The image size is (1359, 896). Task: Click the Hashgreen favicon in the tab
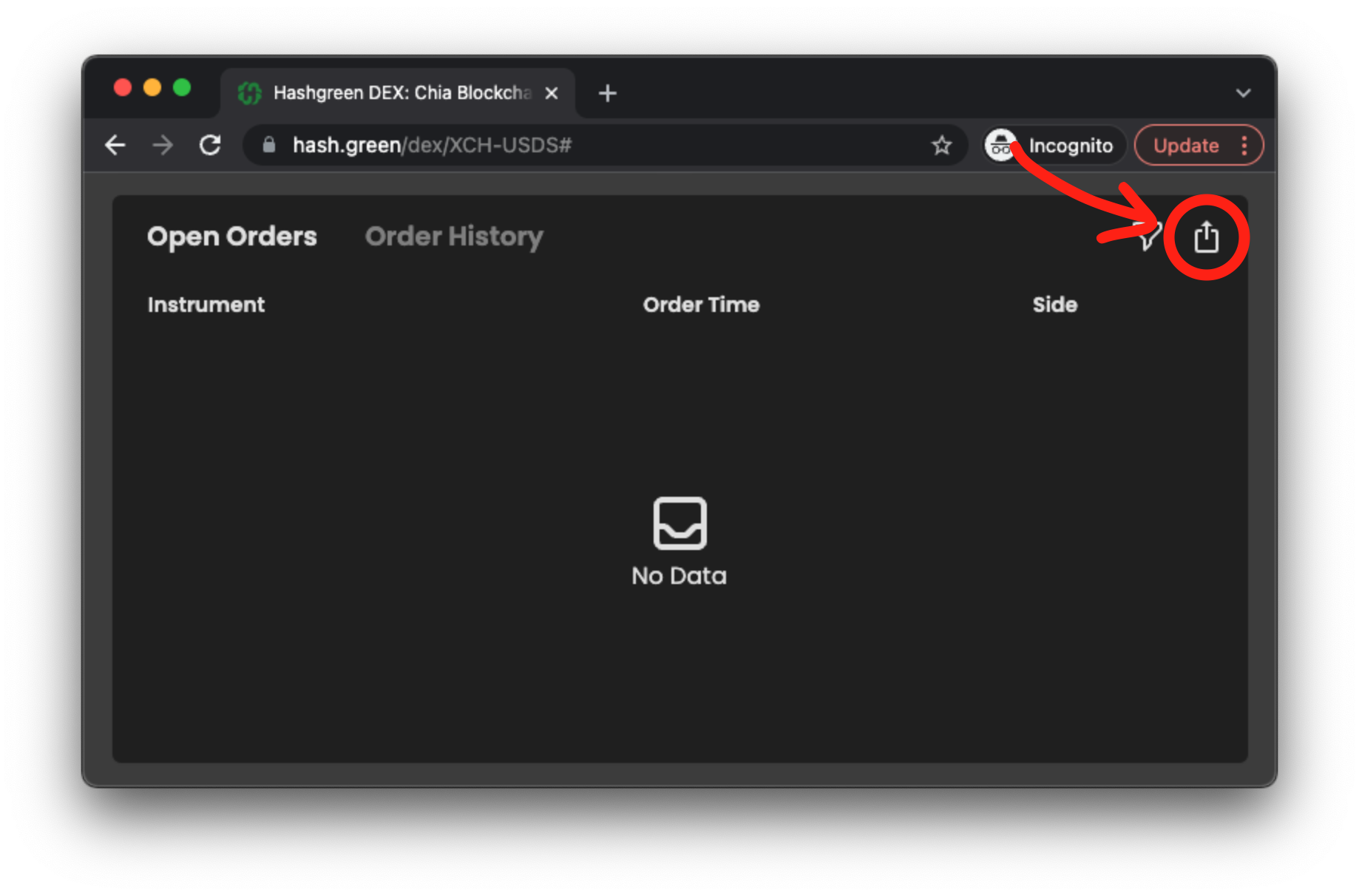(250, 93)
